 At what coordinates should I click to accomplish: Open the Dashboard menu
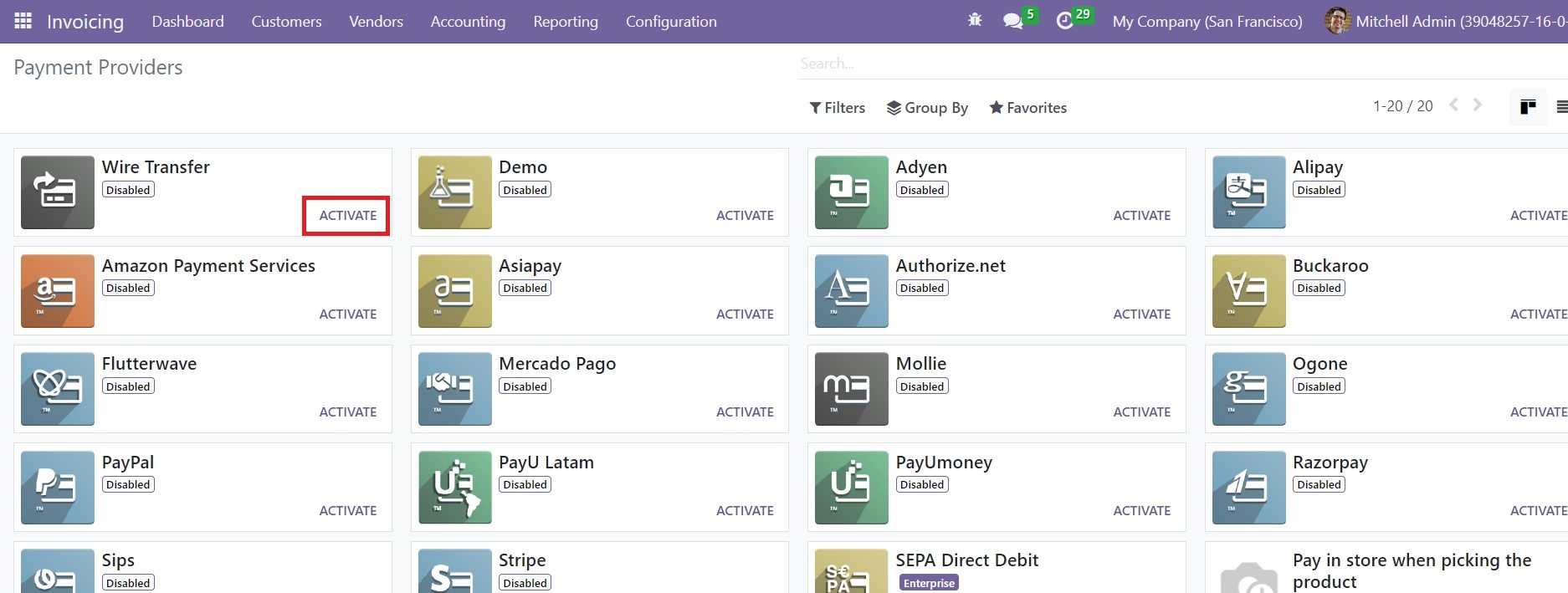coord(188,22)
